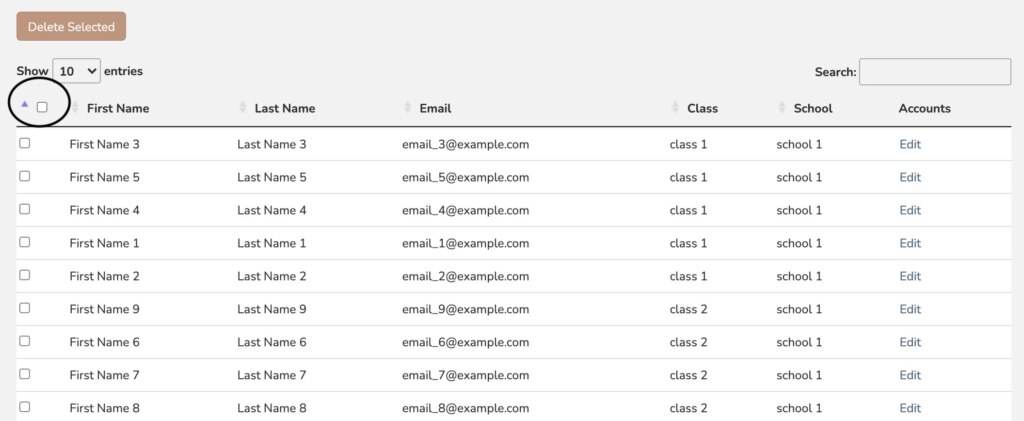This screenshot has width=1024, height=421.
Task: Click the sort arrow beside Class header
Action: (x=675, y=108)
